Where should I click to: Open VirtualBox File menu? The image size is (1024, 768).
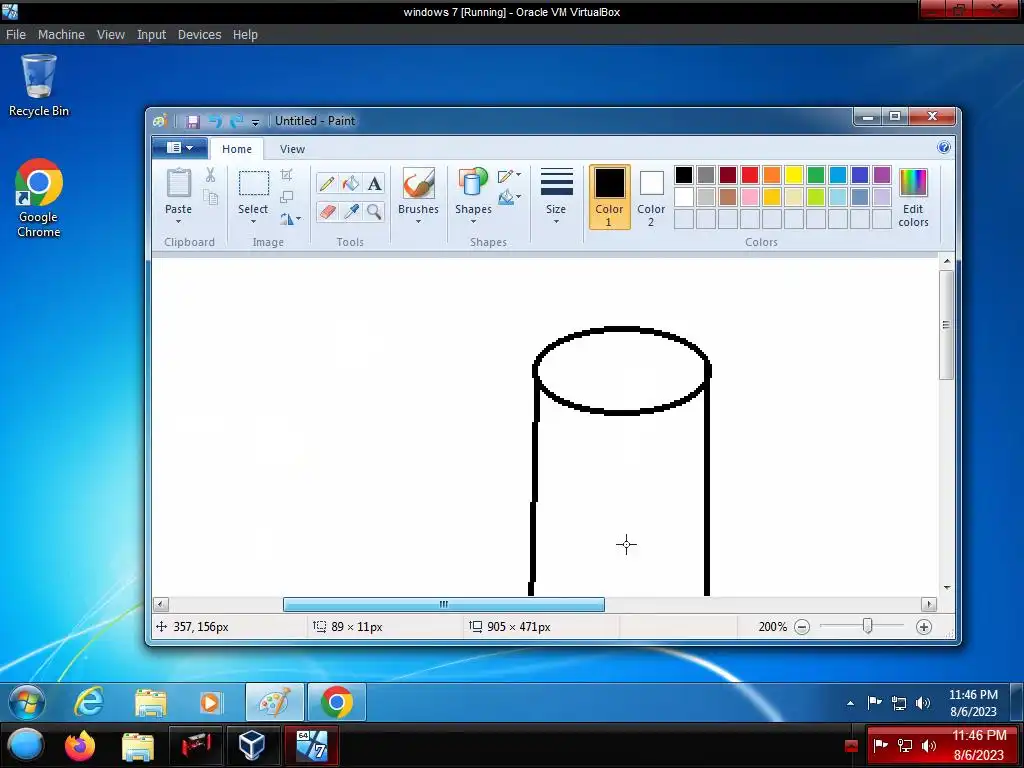tap(16, 35)
